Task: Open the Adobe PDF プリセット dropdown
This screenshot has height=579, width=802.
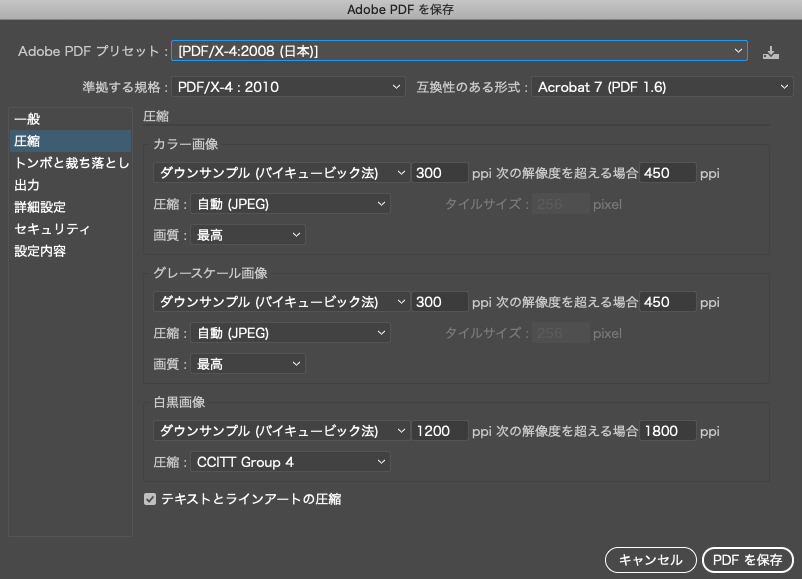Action: point(459,51)
